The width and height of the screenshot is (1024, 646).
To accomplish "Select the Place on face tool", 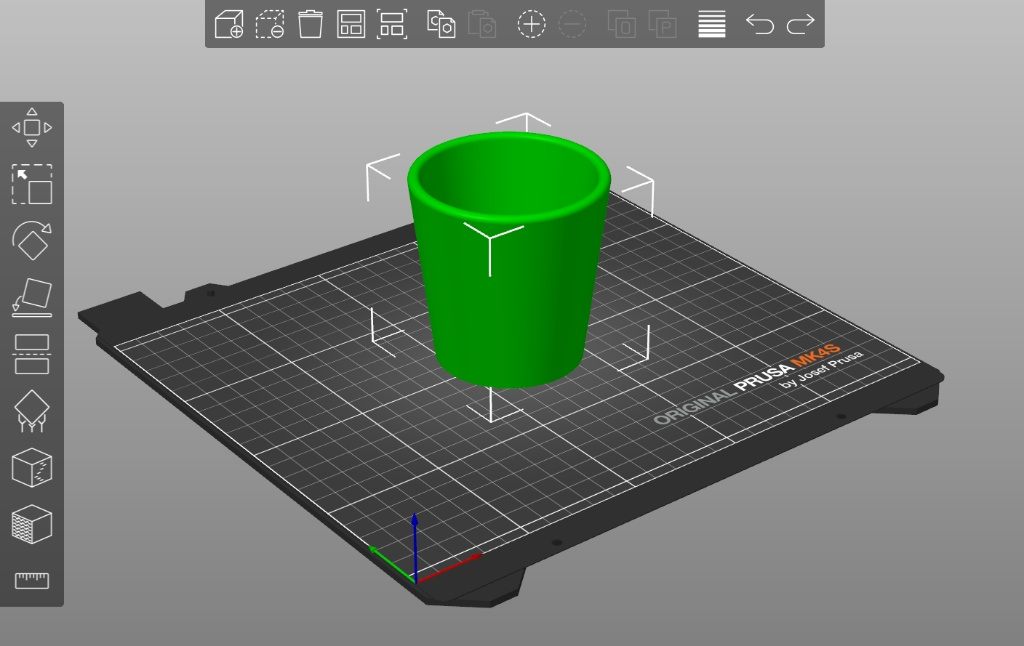I will coord(32,297).
